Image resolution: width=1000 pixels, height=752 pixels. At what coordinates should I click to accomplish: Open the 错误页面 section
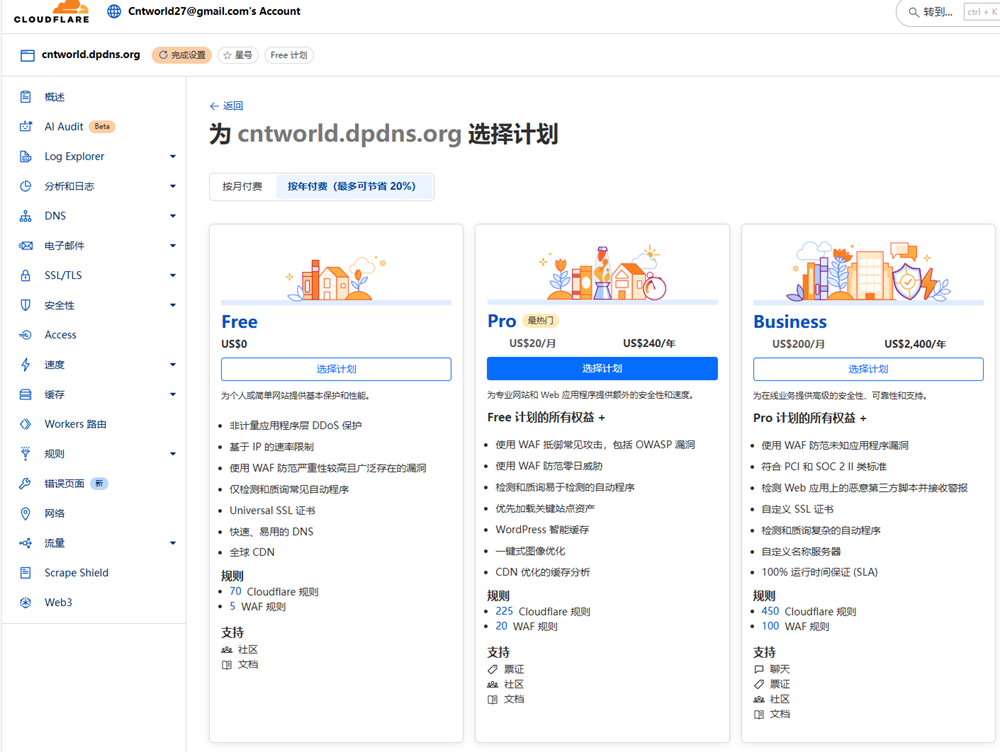pyautogui.click(x=64, y=483)
